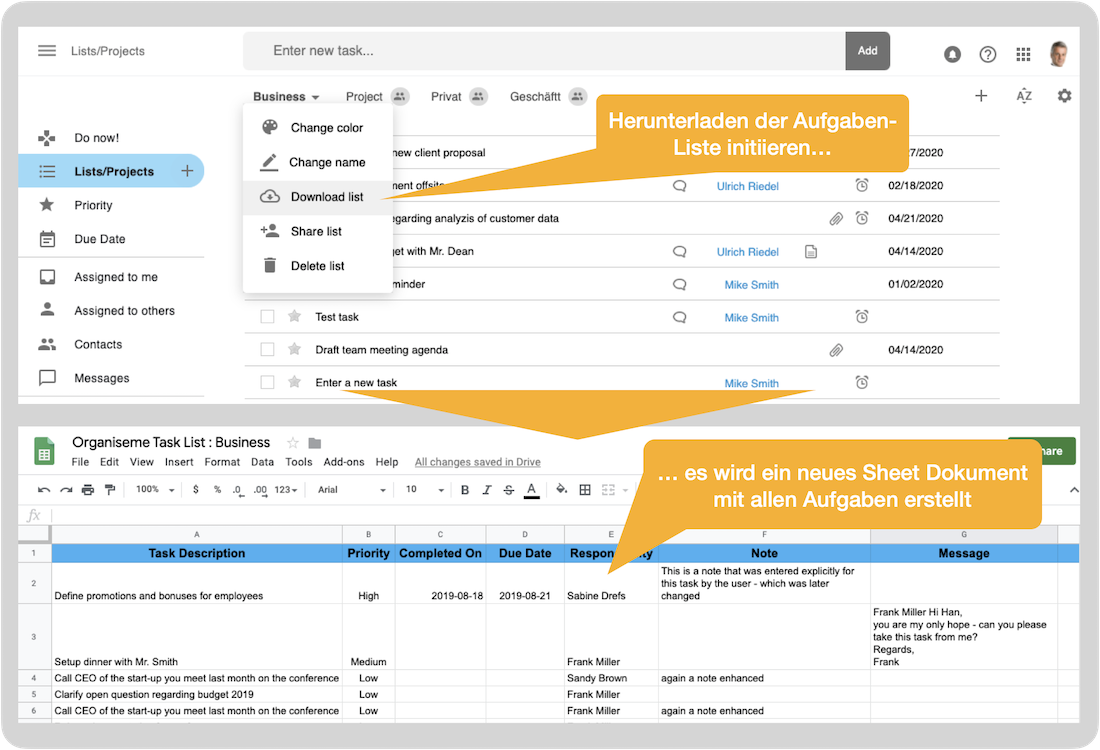Open Contacts in the sidebar
Viewport: 1100px width, 750px height.
coord(98,344)
